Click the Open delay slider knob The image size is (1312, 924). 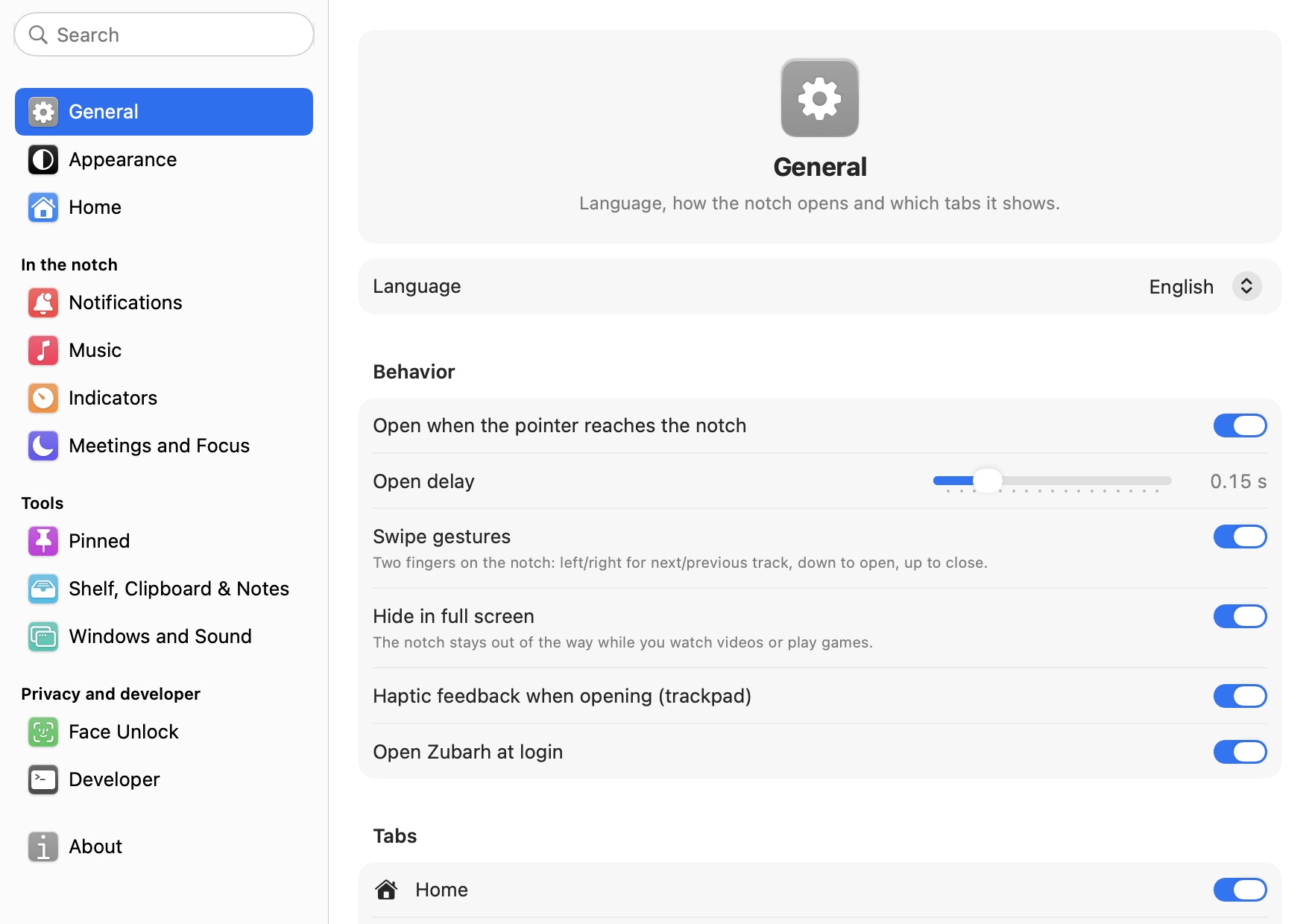coord(988,481)
